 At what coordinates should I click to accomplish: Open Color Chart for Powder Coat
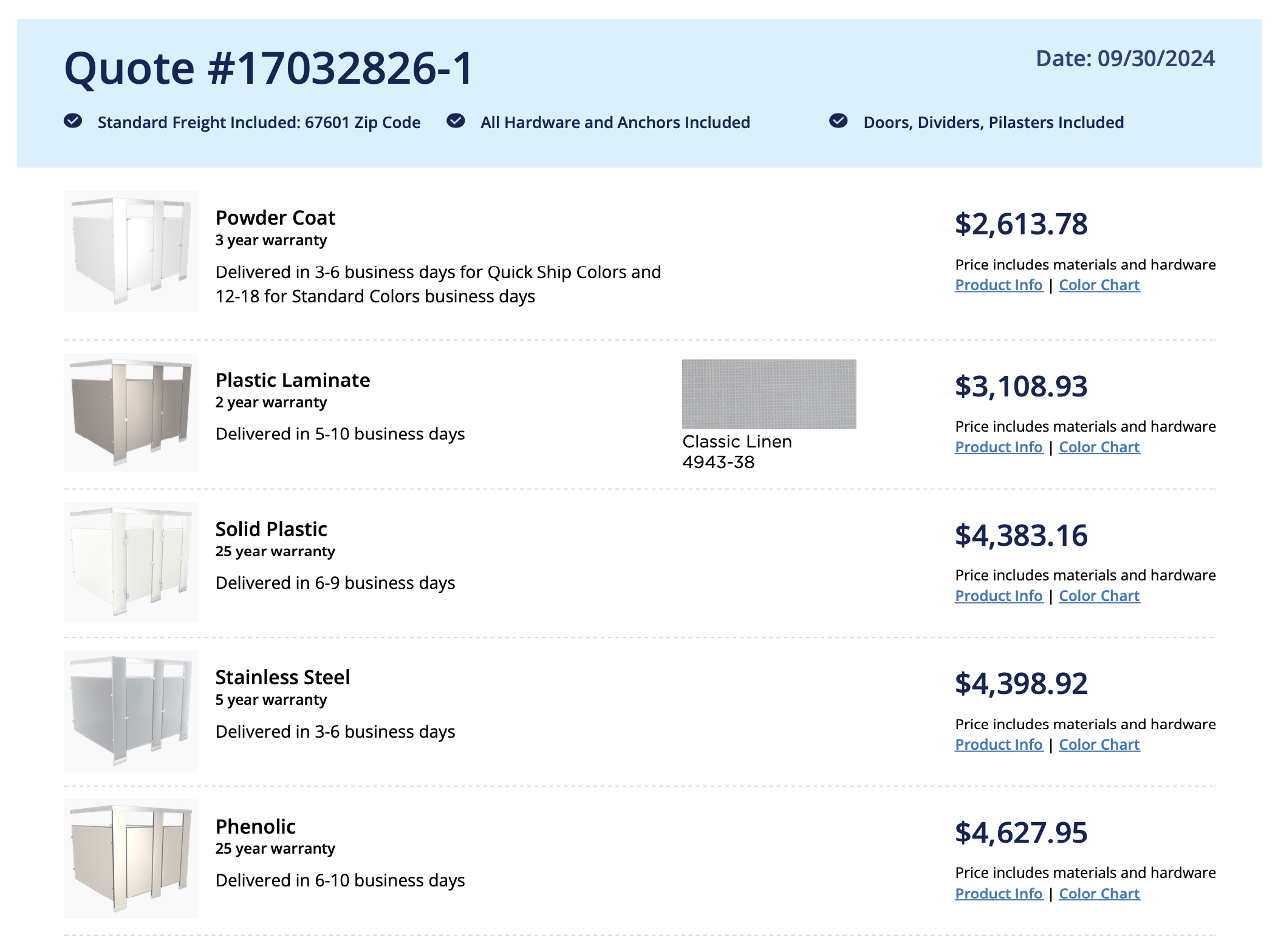click(x=1099, y=285)
